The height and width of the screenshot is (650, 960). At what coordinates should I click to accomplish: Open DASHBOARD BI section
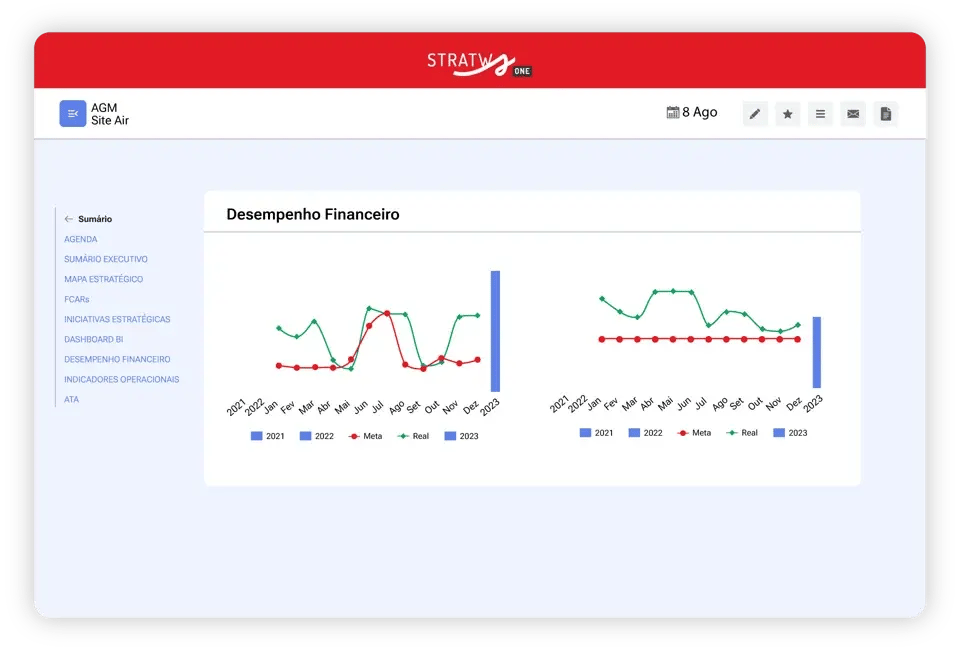click(x=94, y=339)
